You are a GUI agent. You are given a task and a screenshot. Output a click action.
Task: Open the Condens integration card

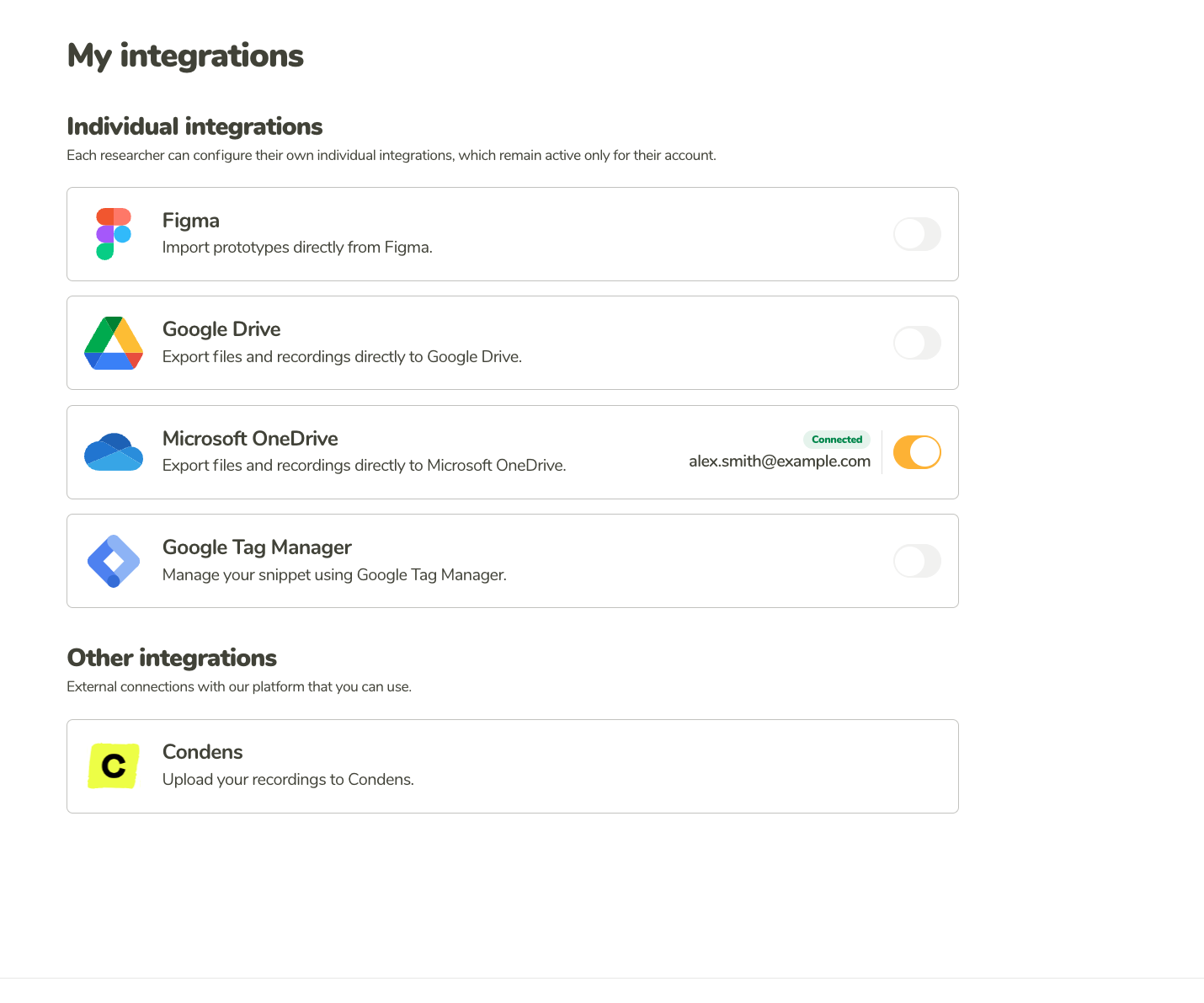point(513,766)
